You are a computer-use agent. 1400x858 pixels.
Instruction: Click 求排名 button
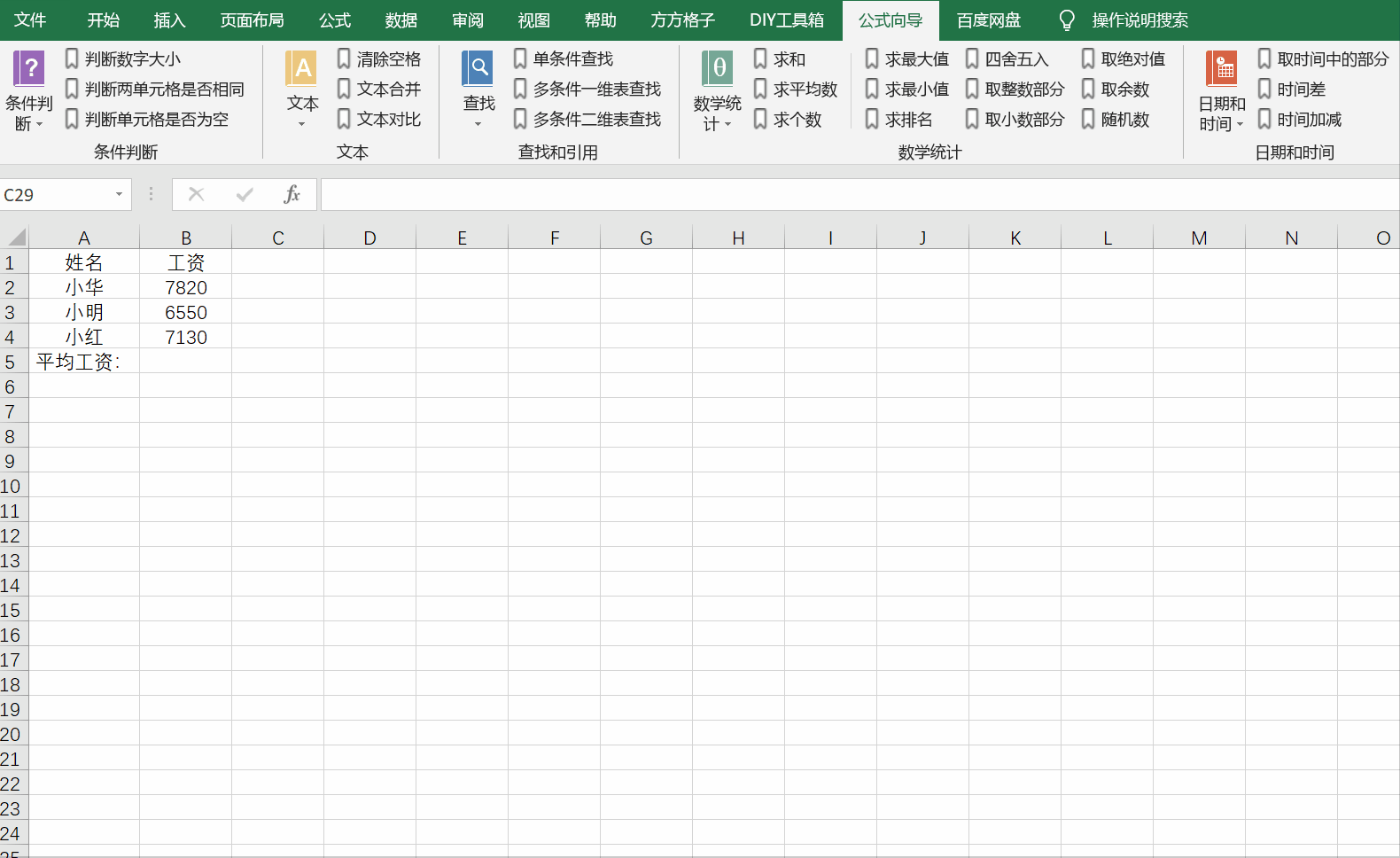pyautogui.click(x=899, y=119)
